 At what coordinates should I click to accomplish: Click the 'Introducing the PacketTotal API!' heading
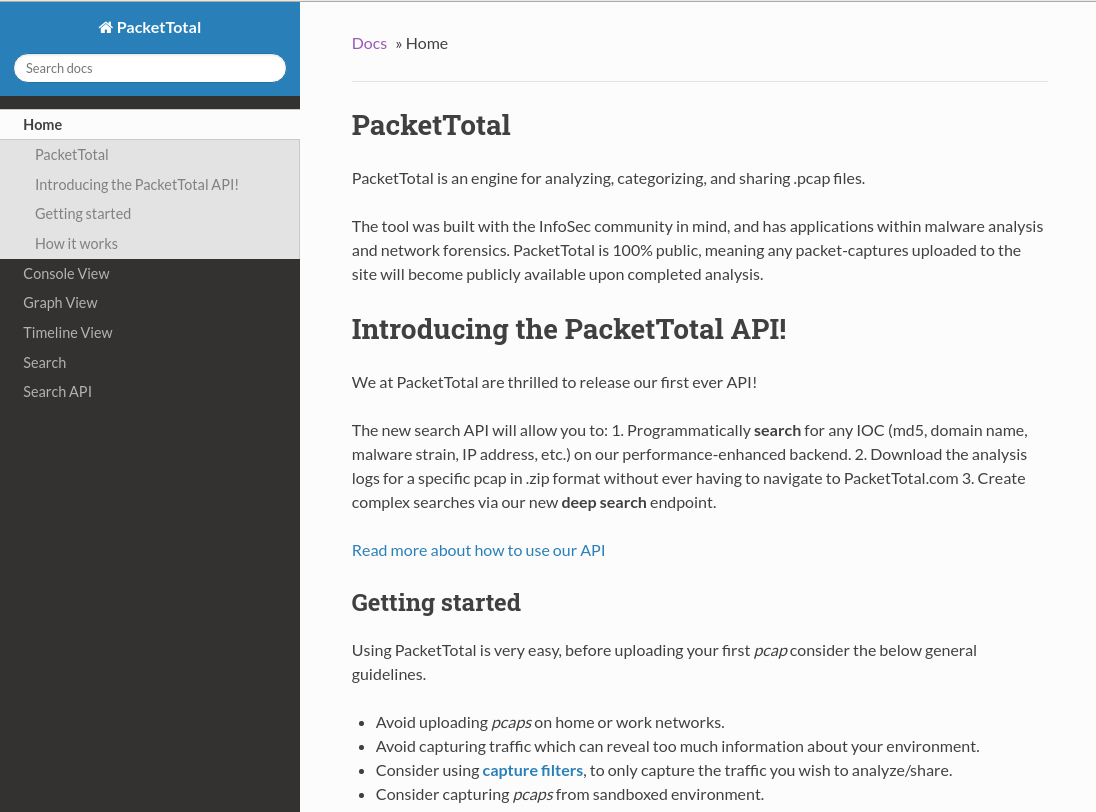point(568,328)
